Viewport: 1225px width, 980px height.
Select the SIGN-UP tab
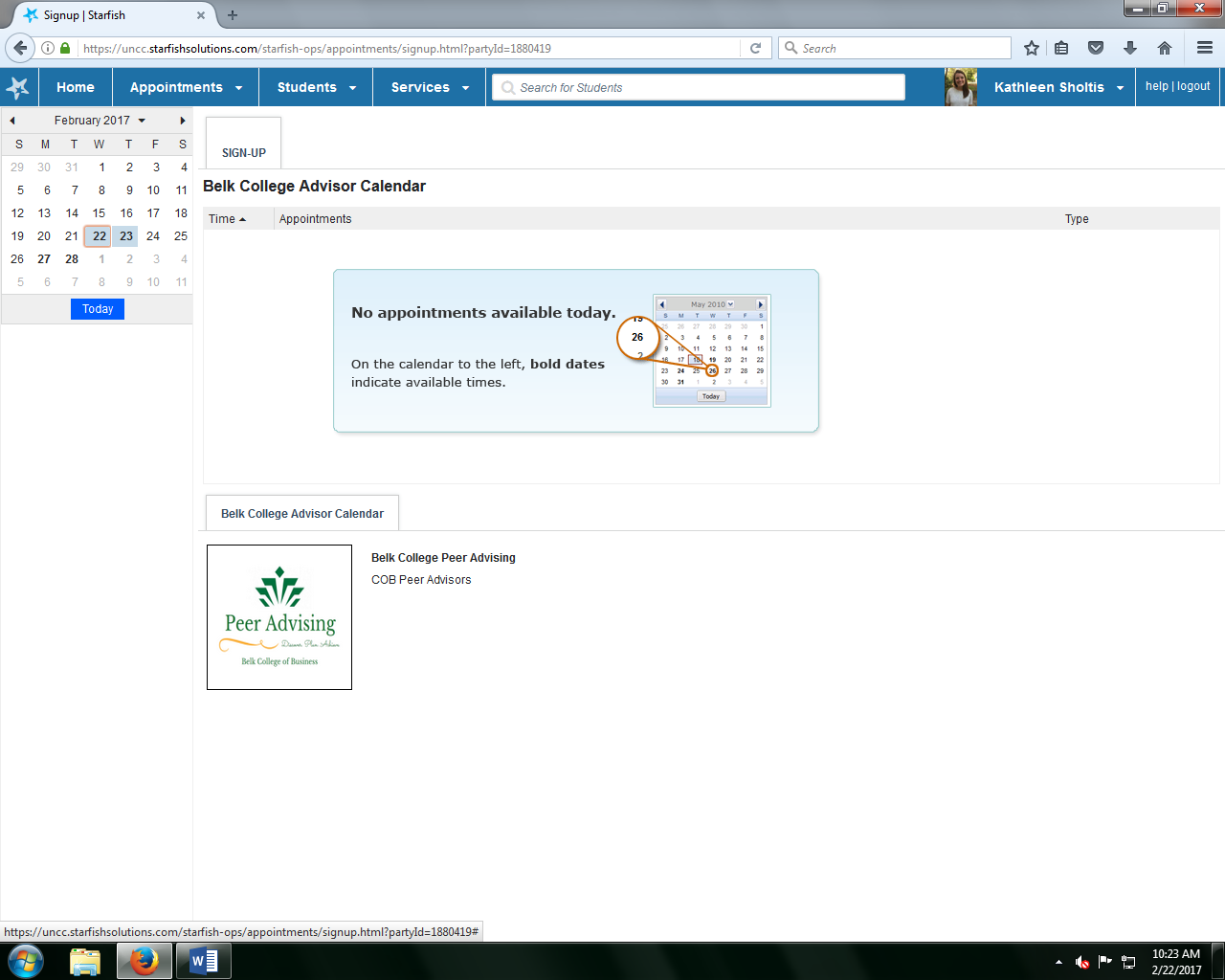[244, 144]
